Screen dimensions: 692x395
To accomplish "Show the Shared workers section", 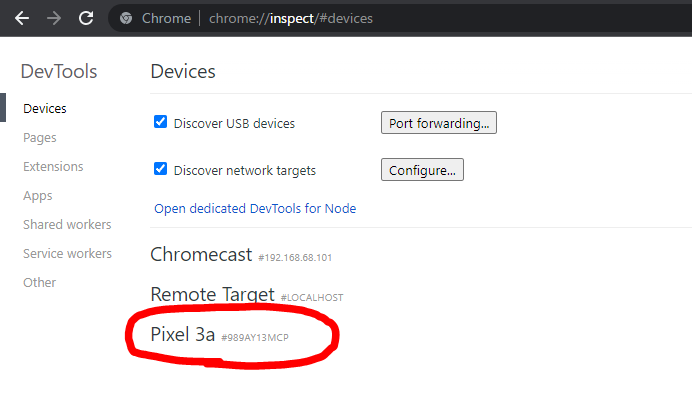I will (x=67, y=224).
